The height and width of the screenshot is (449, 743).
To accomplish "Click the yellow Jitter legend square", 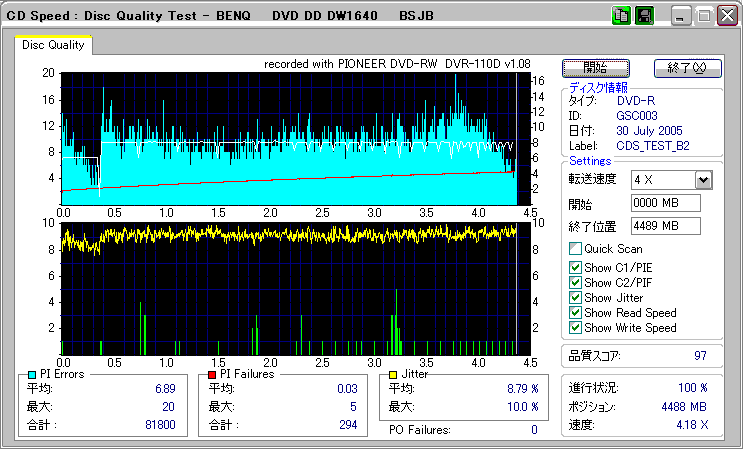I will coord(395,374).
